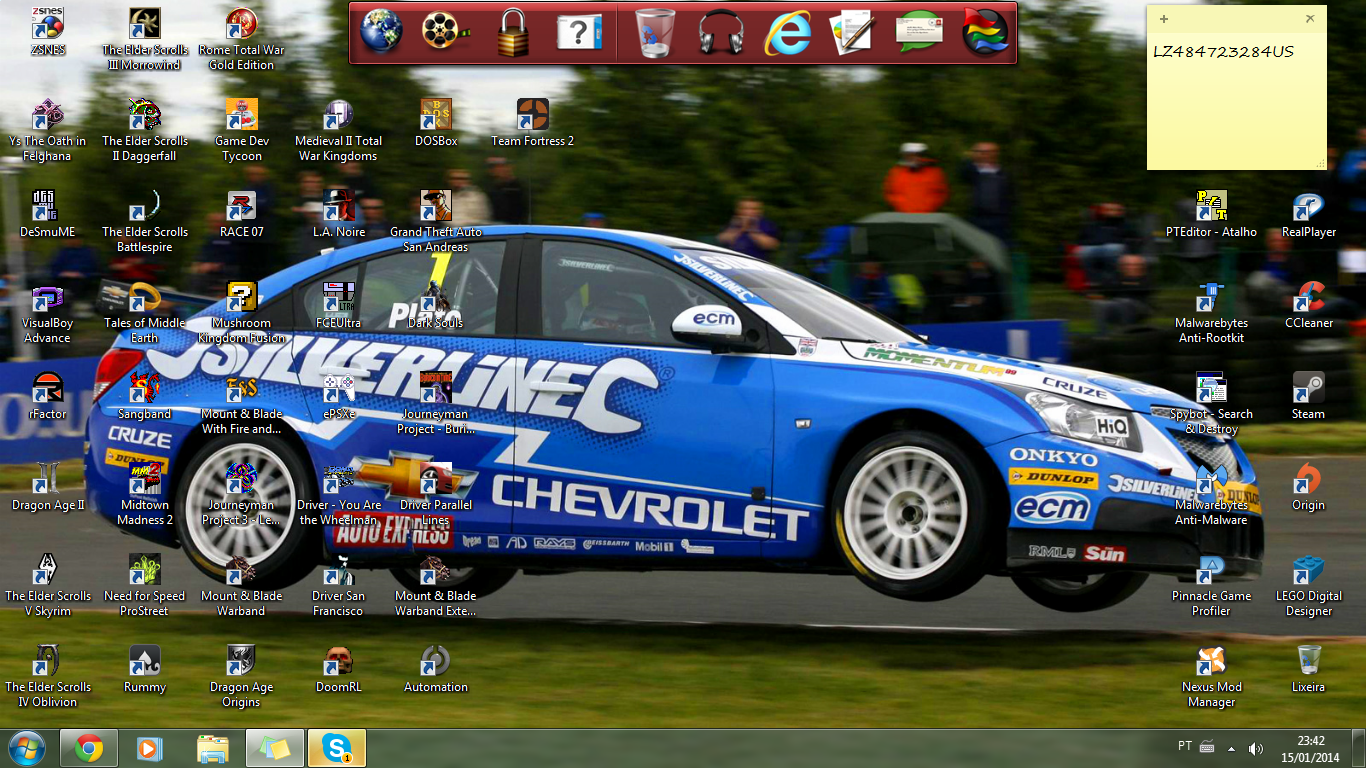Click the globe icon in the dock
Image resolution: width=1366 pixels, height=768 pixels.
click(x=382, y=32)
